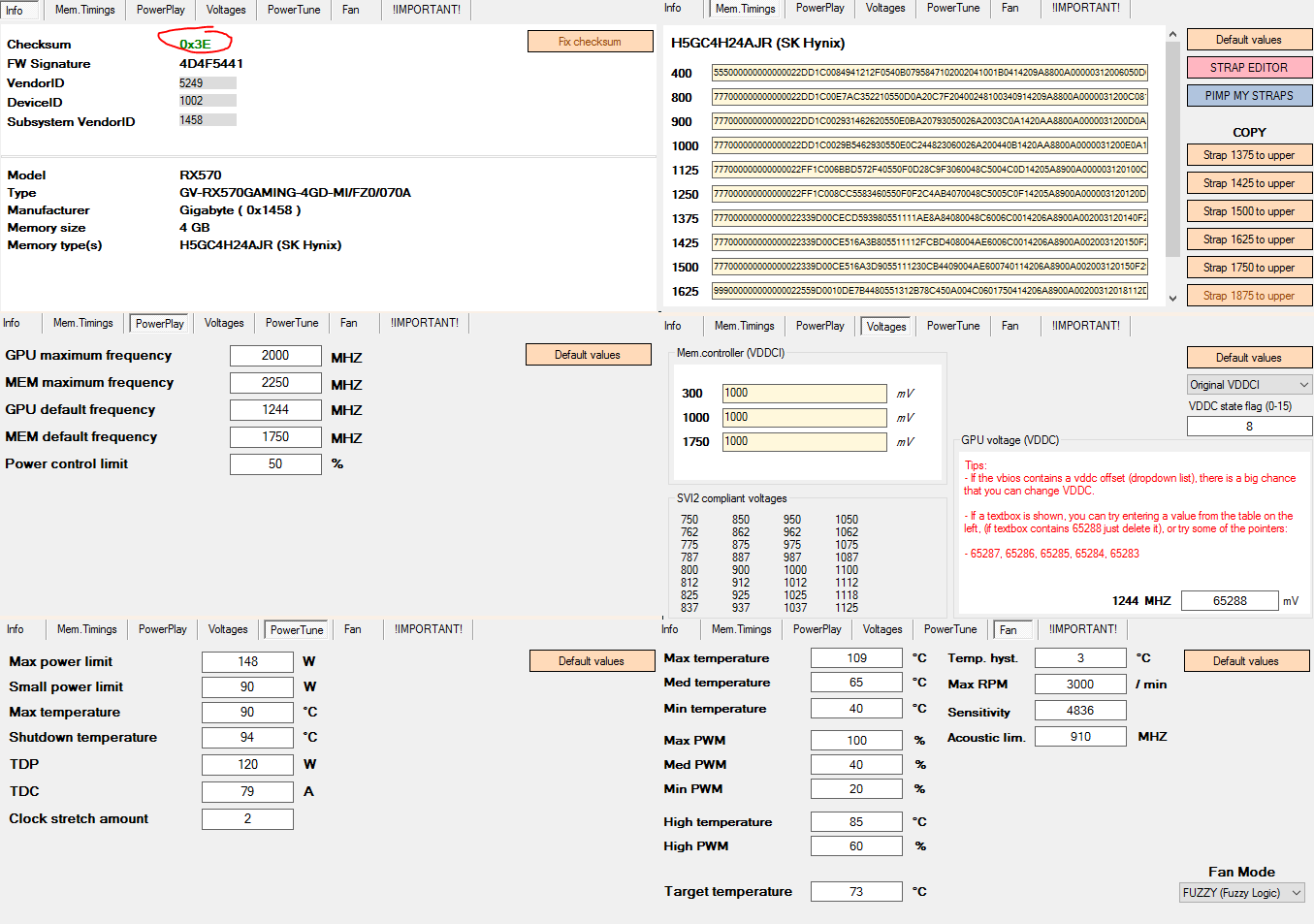
Task: Click the timings list scrollbar down arrow
Action: coord(1172,299)
